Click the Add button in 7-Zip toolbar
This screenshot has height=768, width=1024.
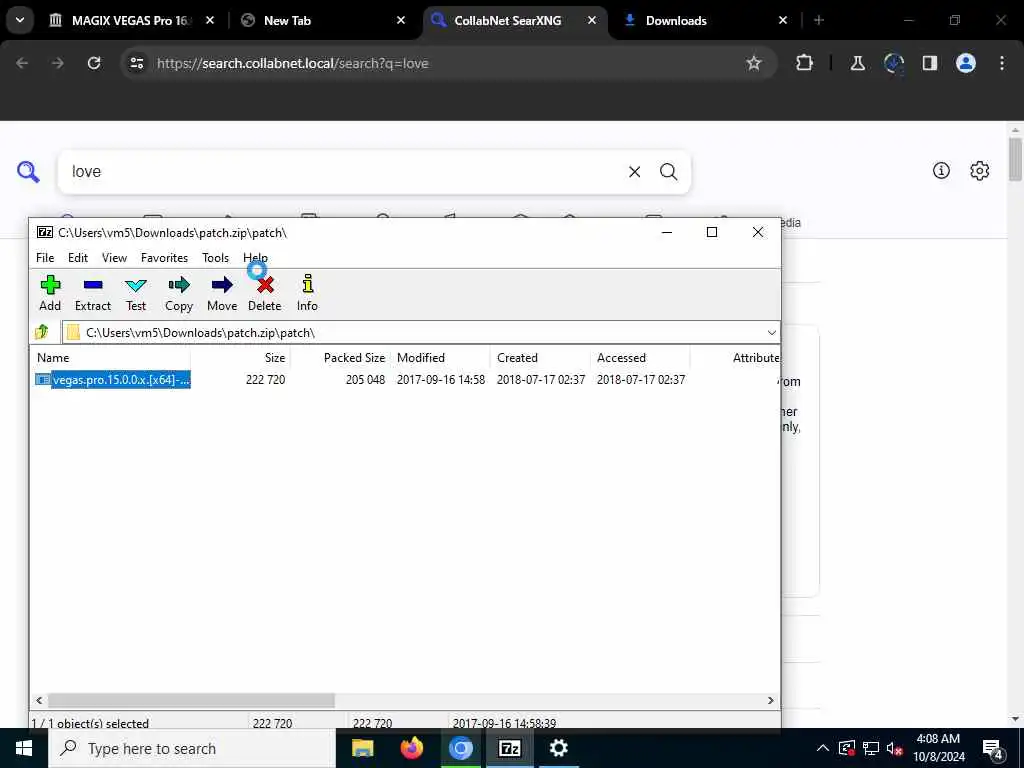point(50,293)
